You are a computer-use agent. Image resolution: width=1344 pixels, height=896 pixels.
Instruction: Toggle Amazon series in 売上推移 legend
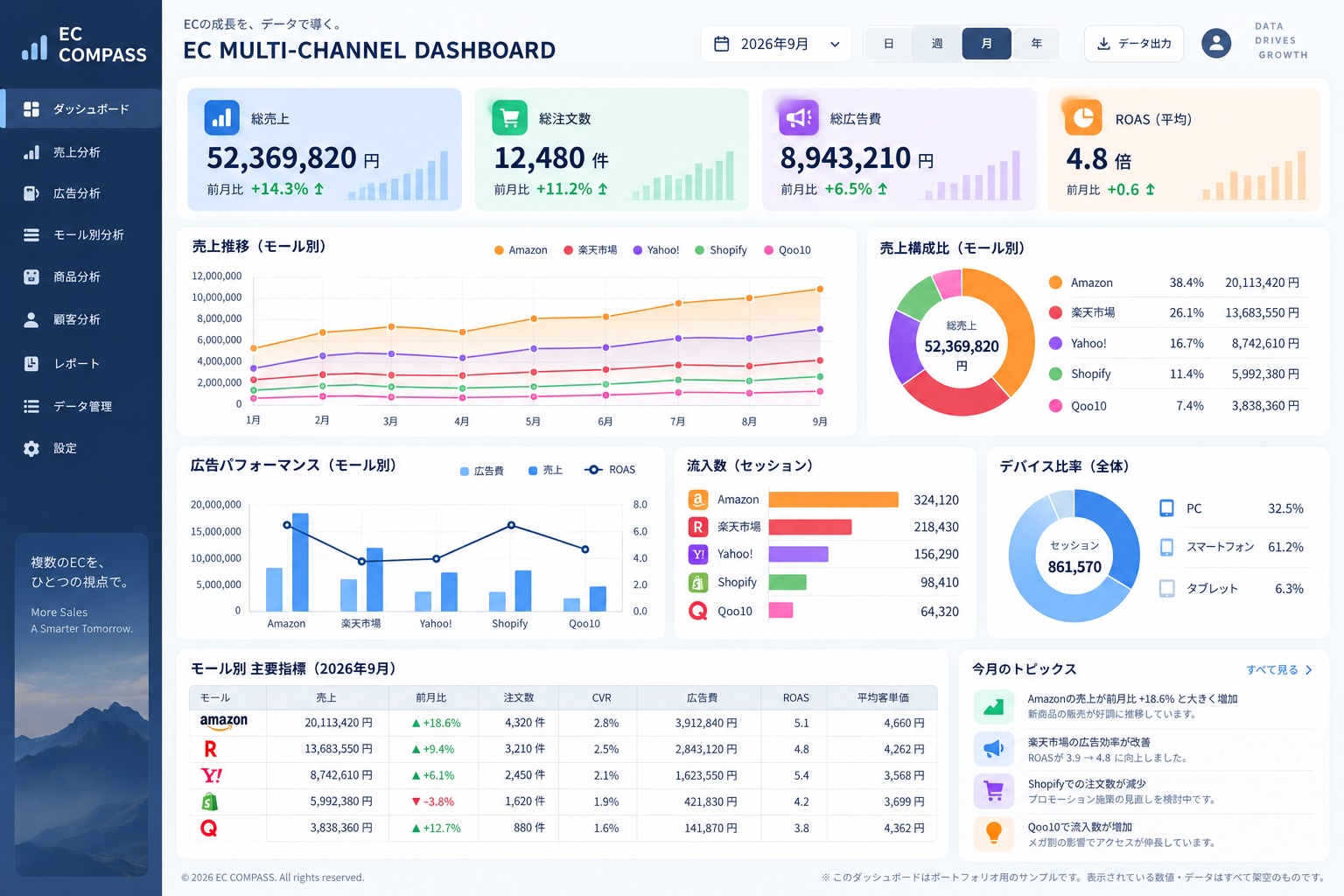[521, 250]
